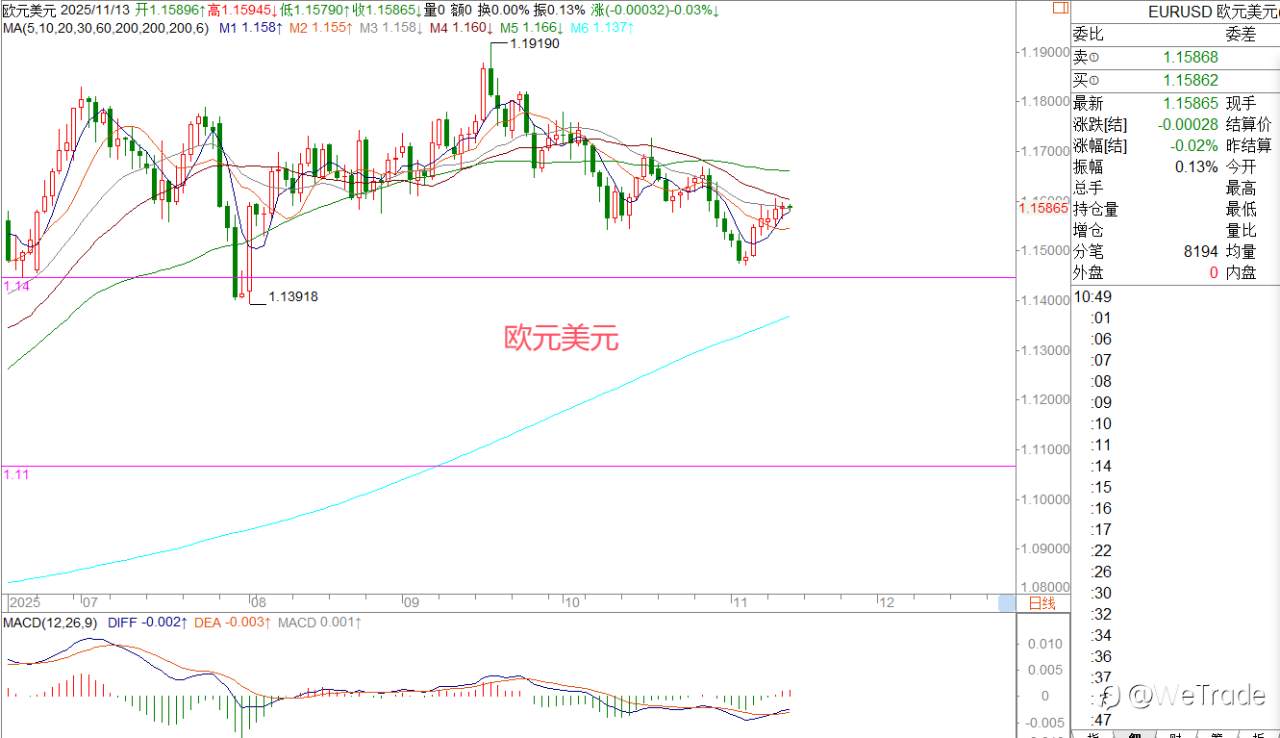Click the 09 month label on time axis

click(x=410, y=603)
